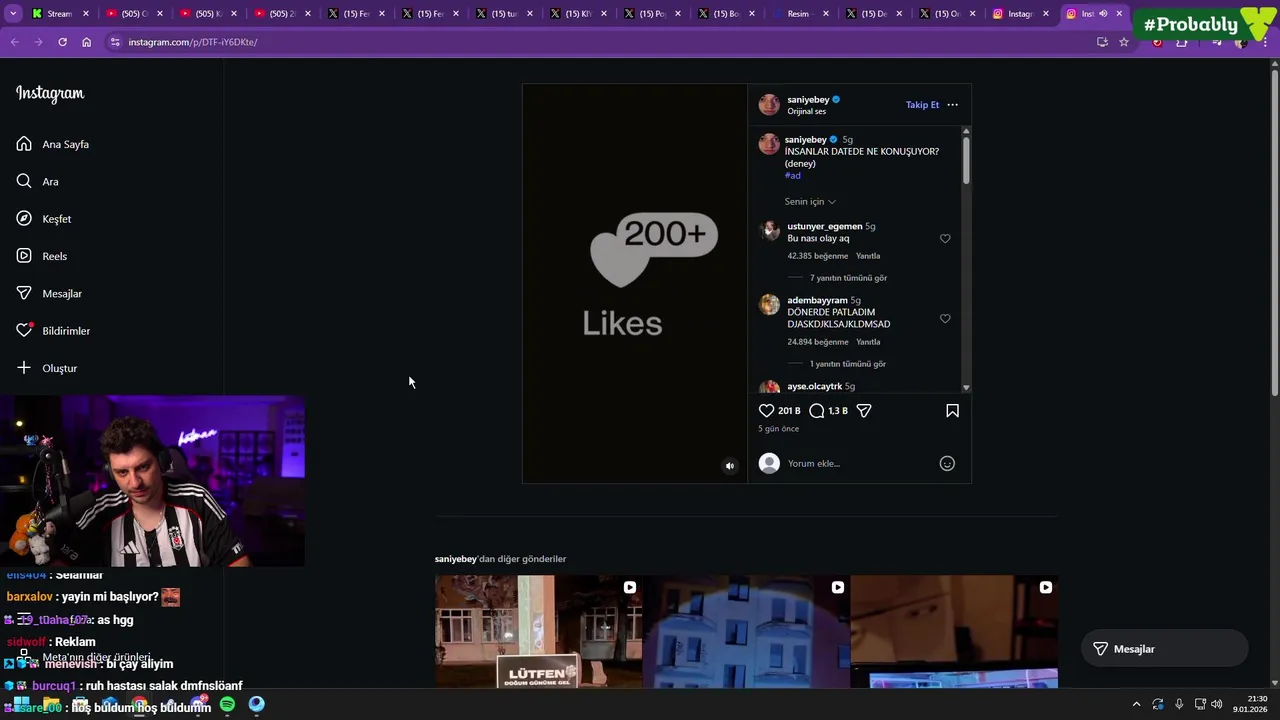Open the first LÜTFEN reel thumbnail

pyautogui.click(x=538, y=632)
